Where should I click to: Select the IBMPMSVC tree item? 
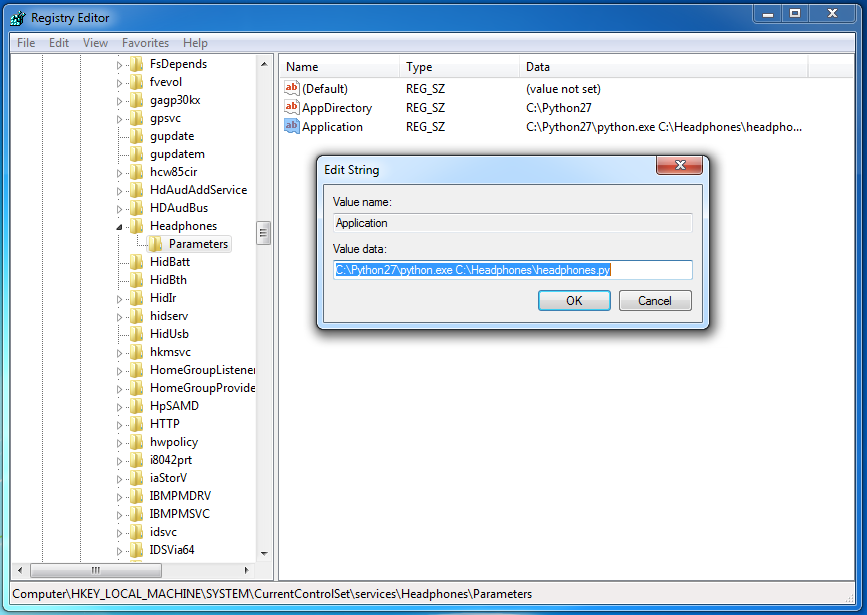pos(180,514)
